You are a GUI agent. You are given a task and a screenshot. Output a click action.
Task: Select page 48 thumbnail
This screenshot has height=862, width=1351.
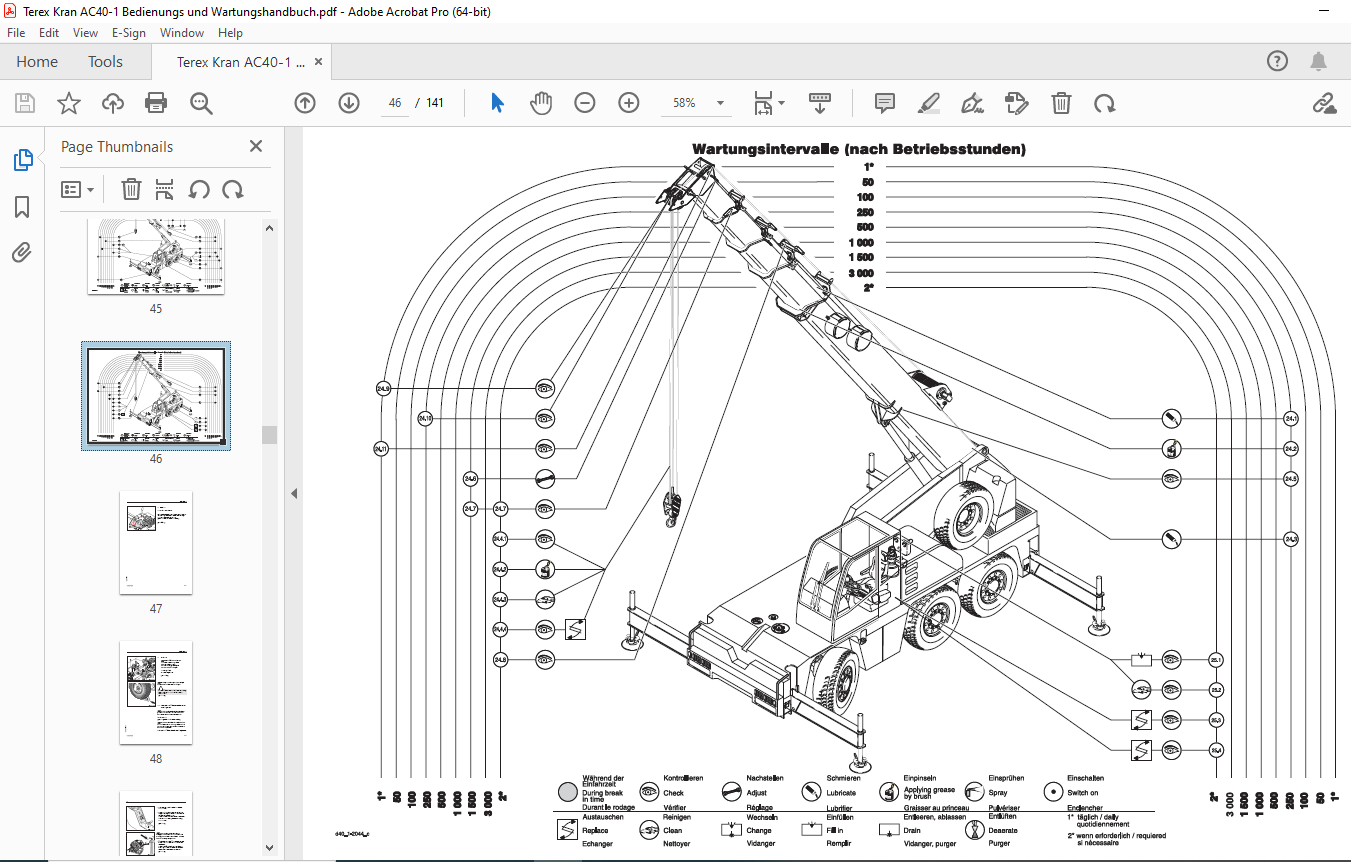coord(156,692)
